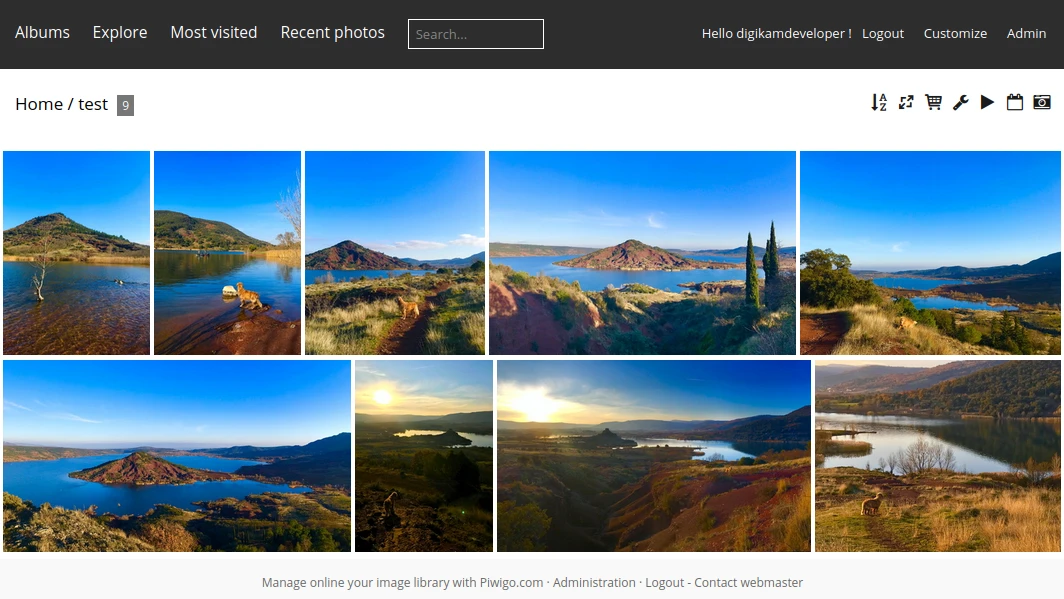Go to Admin in the top bar
The image size is (1064, 599).
click(1026, 34)
